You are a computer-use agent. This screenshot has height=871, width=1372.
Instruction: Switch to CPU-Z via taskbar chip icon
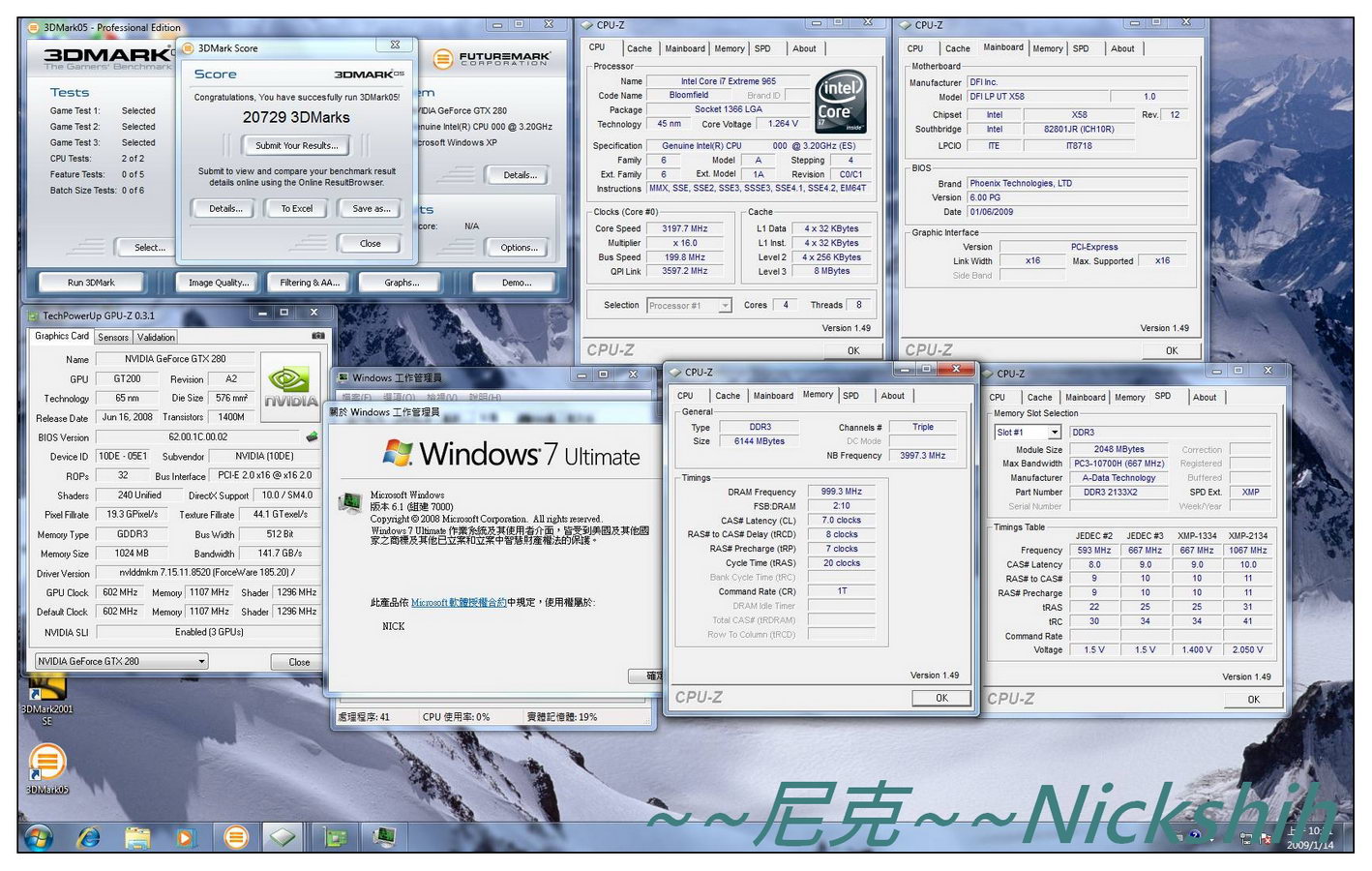click(283, 837)
